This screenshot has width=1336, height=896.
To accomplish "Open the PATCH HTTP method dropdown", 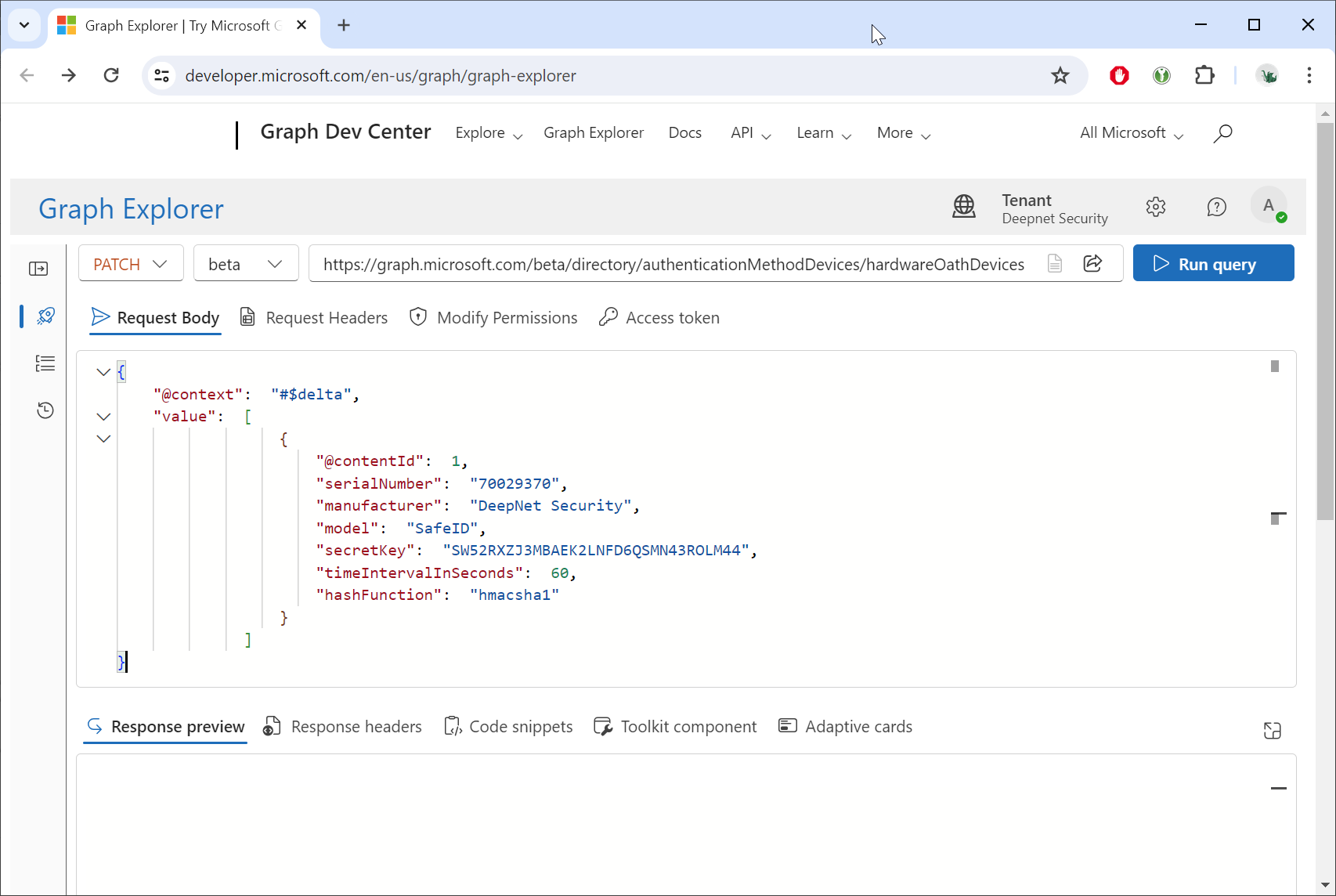I will (x=131, y=264).
